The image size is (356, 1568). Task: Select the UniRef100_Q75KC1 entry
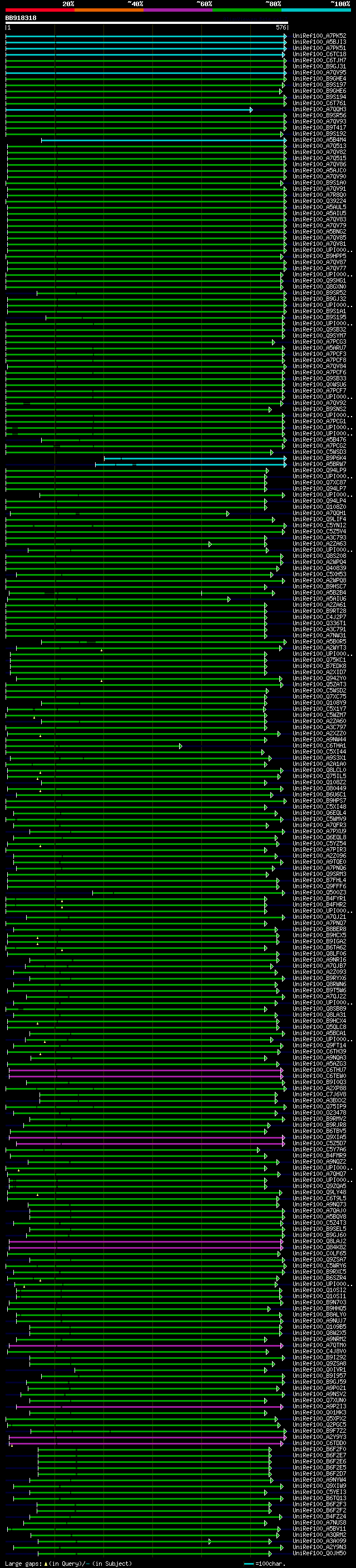pos(319,660)
